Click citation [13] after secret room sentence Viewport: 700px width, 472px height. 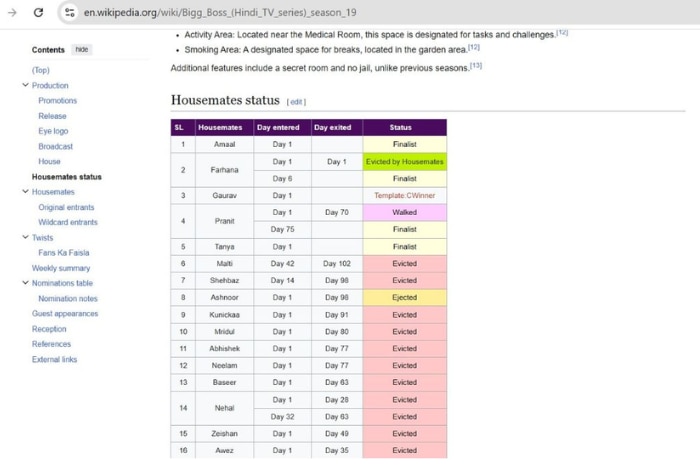click(476, 66)
